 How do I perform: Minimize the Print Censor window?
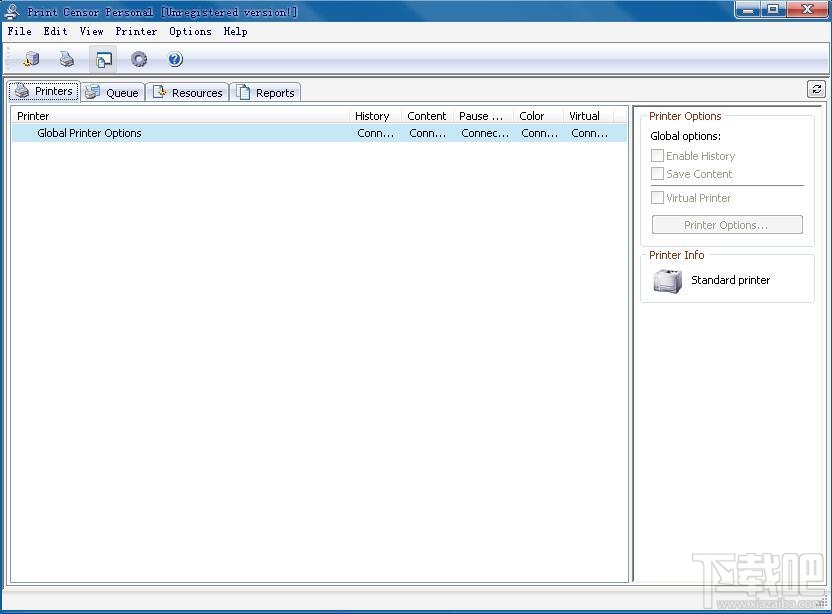click(x=748, y=10)
